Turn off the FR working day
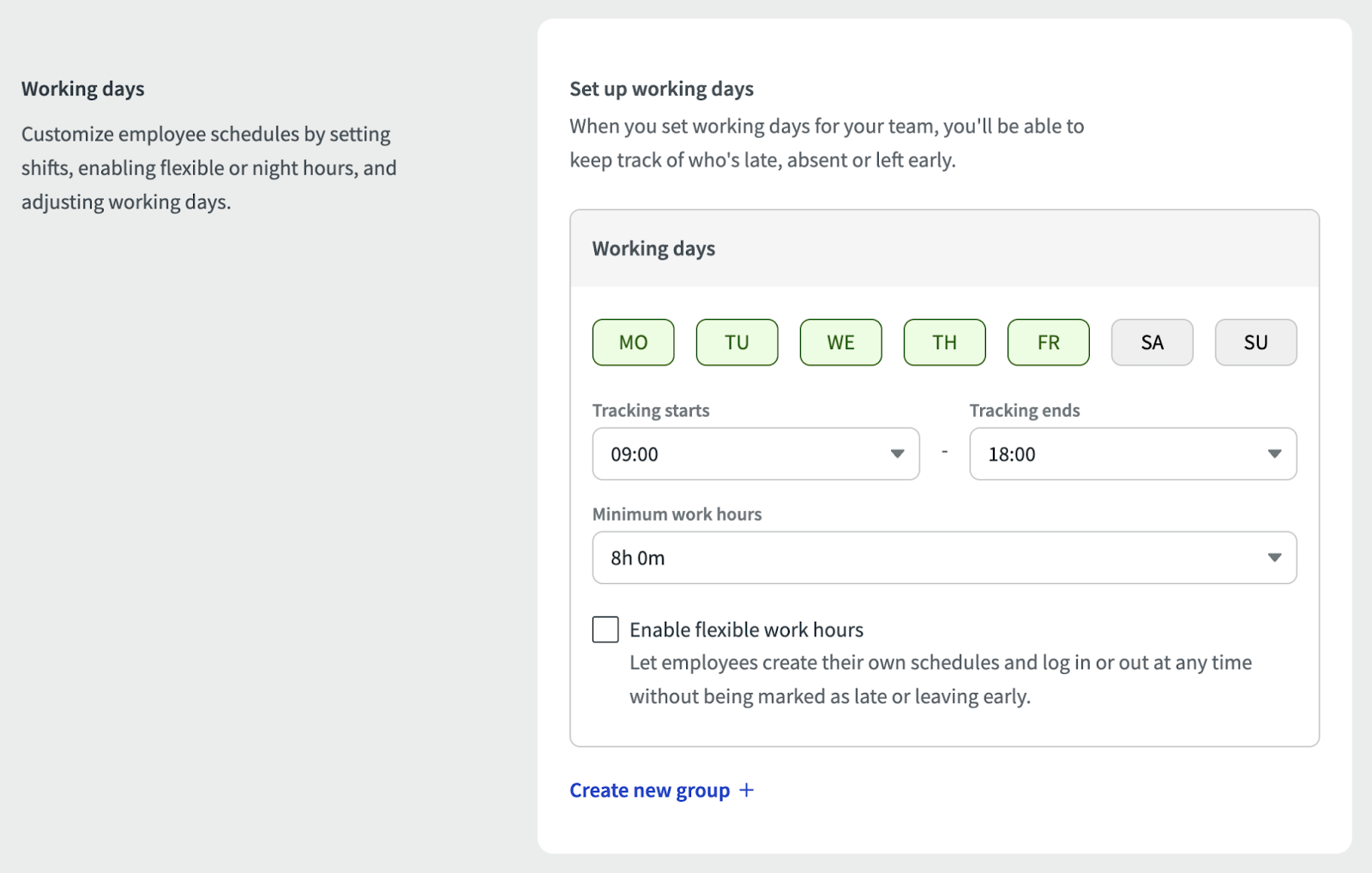 (x=1048, y=342)
